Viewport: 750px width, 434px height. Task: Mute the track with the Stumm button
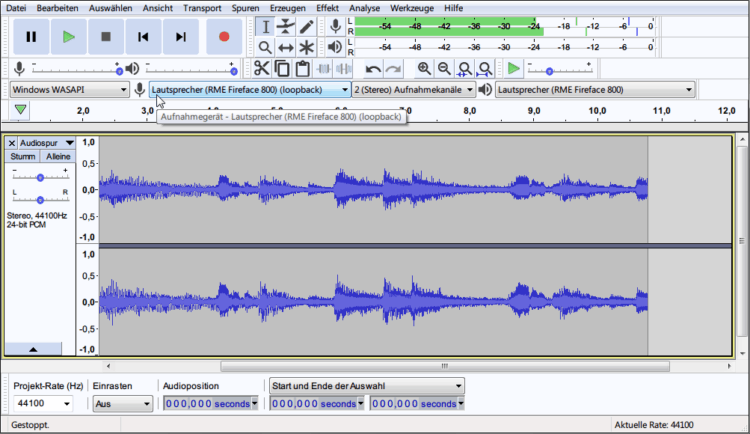click(x=22, y=156)
